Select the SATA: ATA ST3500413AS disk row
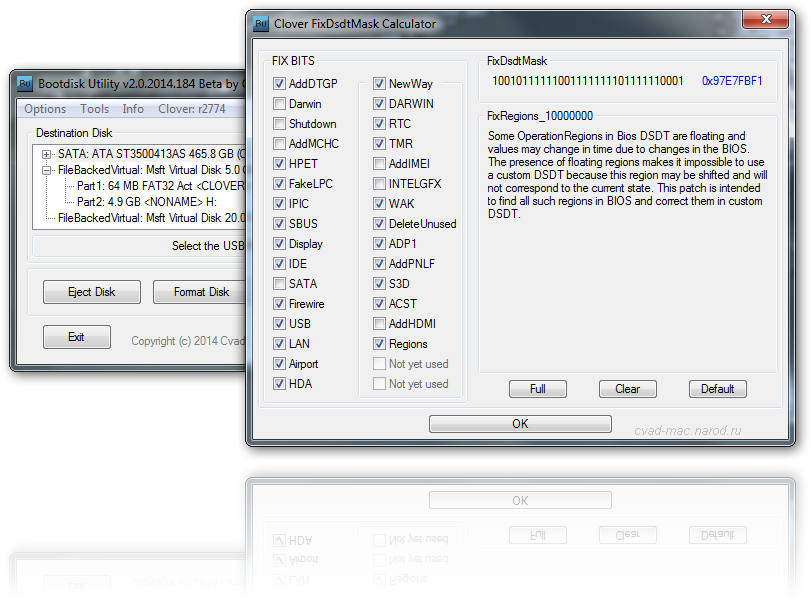This screenshot has width=811, height=600. [151, 154]
